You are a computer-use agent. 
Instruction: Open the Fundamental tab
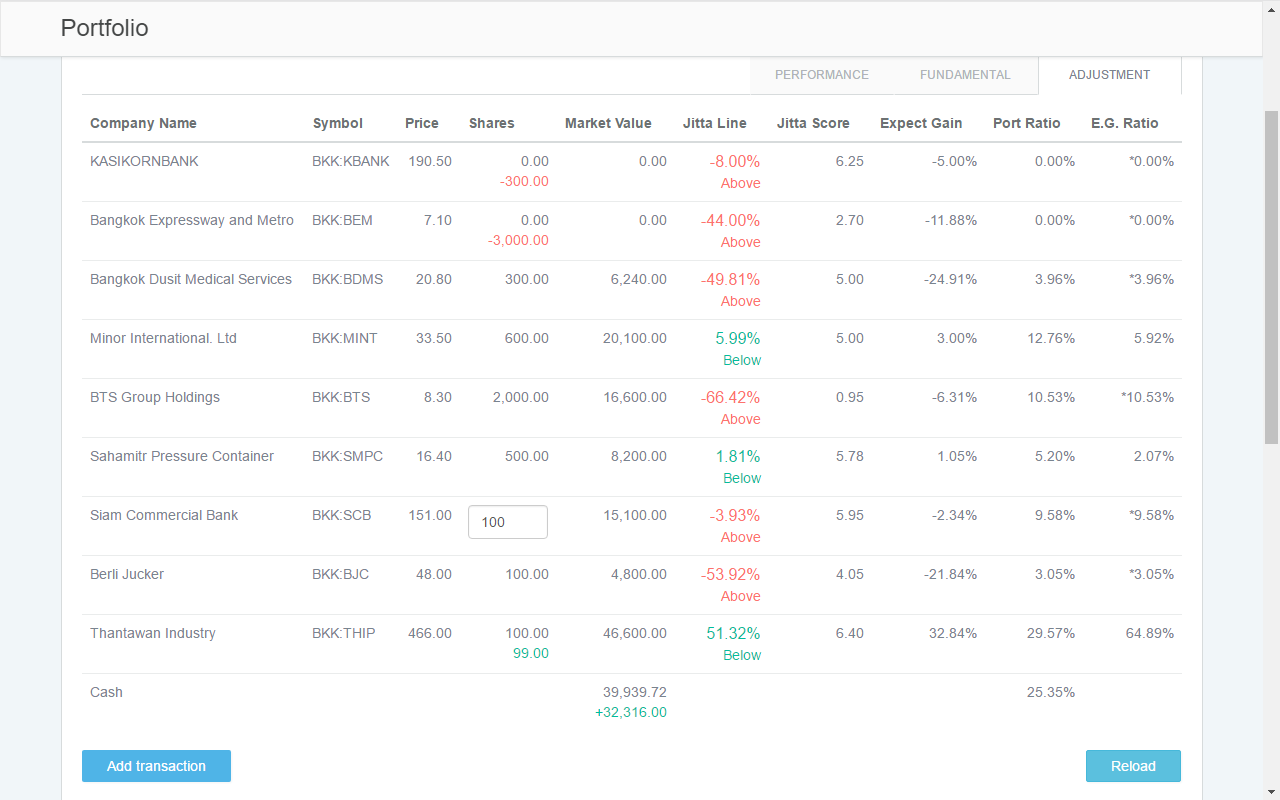965,75
